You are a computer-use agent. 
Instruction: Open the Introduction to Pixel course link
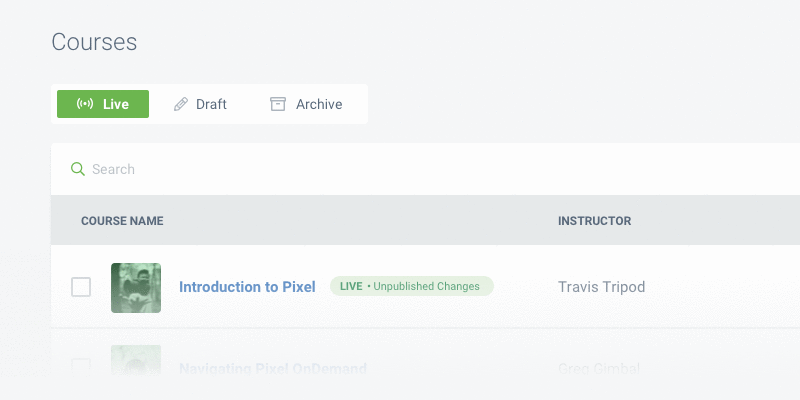(x=247, y=287)
